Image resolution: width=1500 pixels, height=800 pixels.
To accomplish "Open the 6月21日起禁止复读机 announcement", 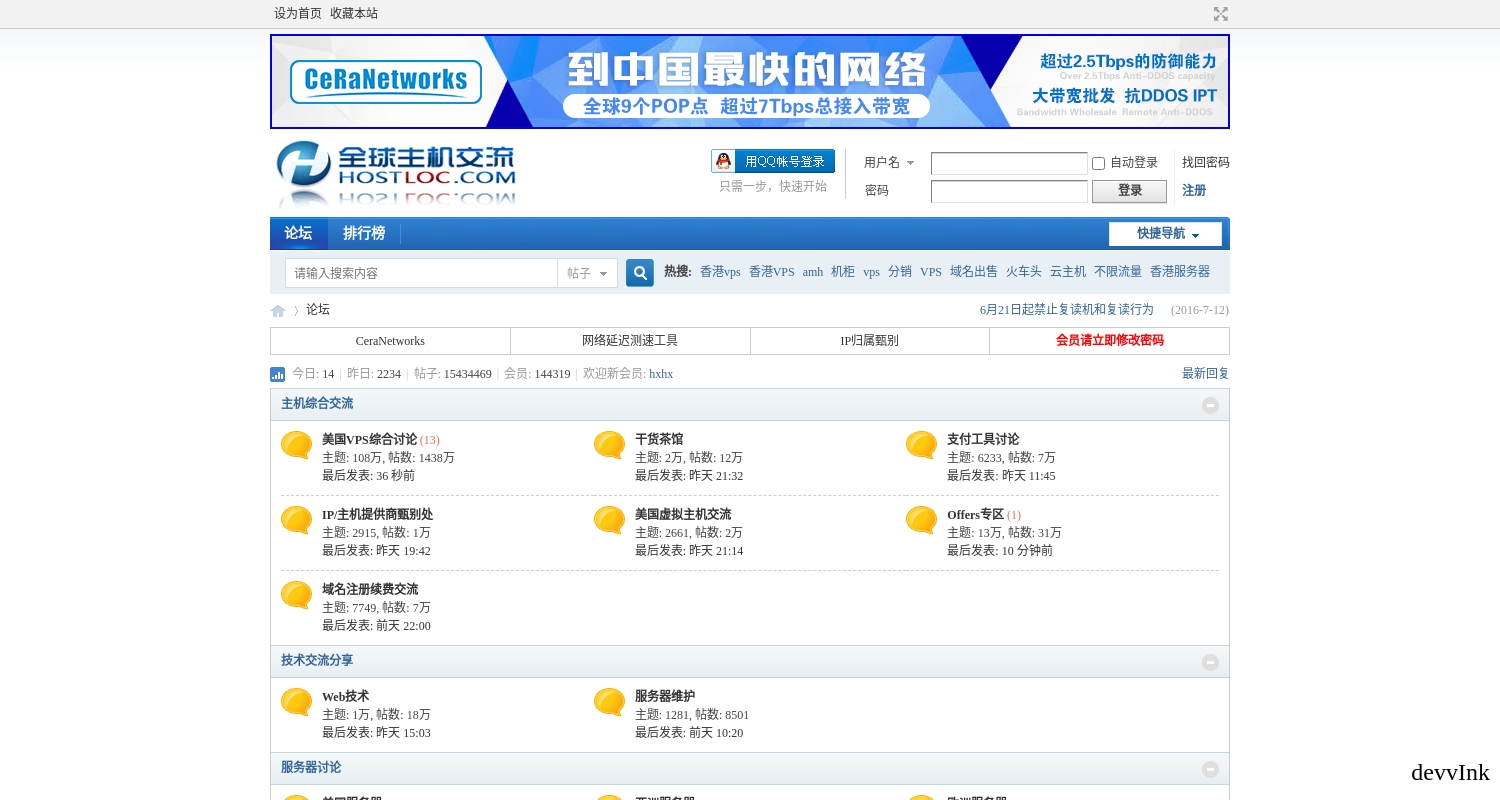I will tap(1067, 310).
